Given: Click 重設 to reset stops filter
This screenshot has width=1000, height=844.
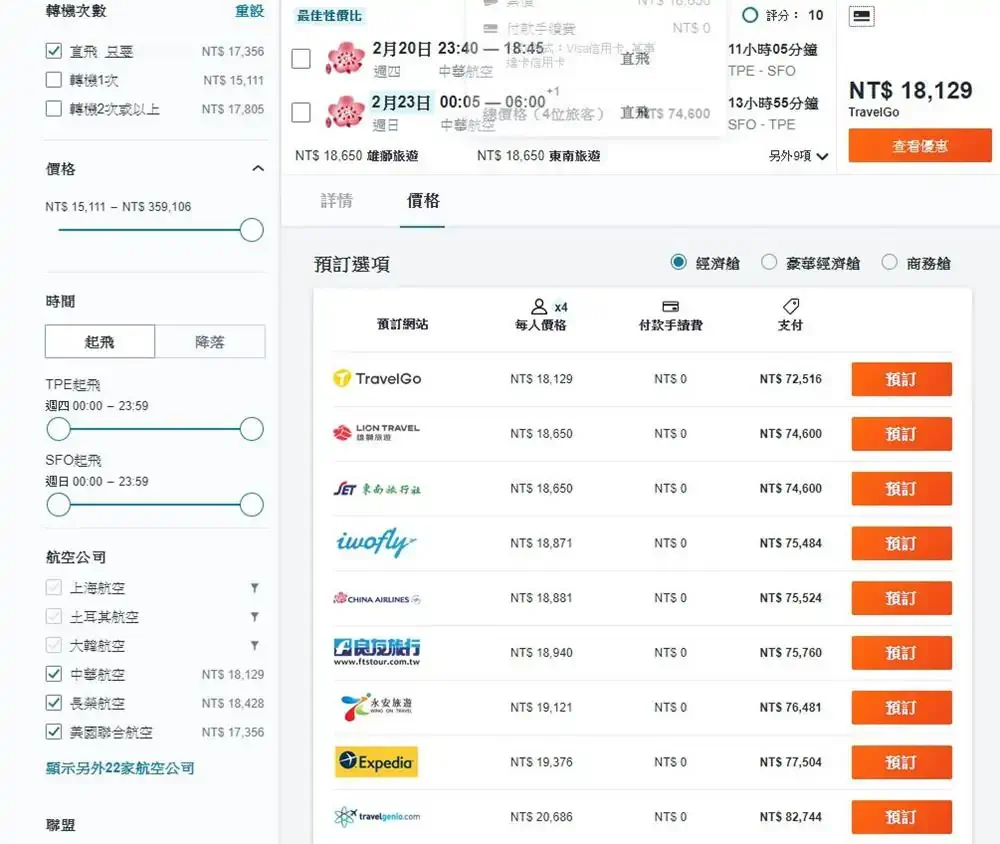Looking at the screenshot, I should [249, 11].
